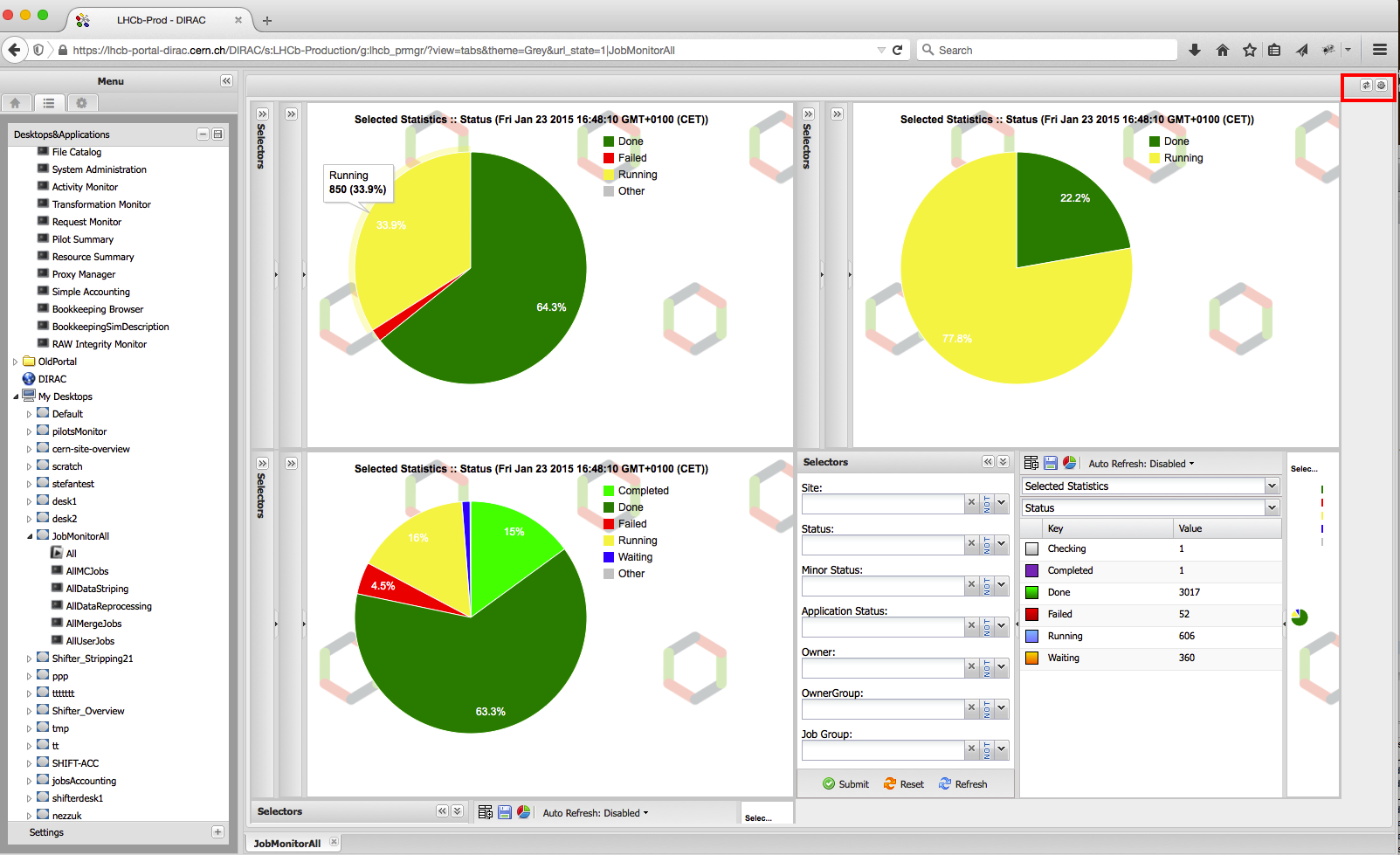Collapse the Menu side panel
This screenshot has width=1400, height=855.
pyautogui.click(x=226, y=80)
